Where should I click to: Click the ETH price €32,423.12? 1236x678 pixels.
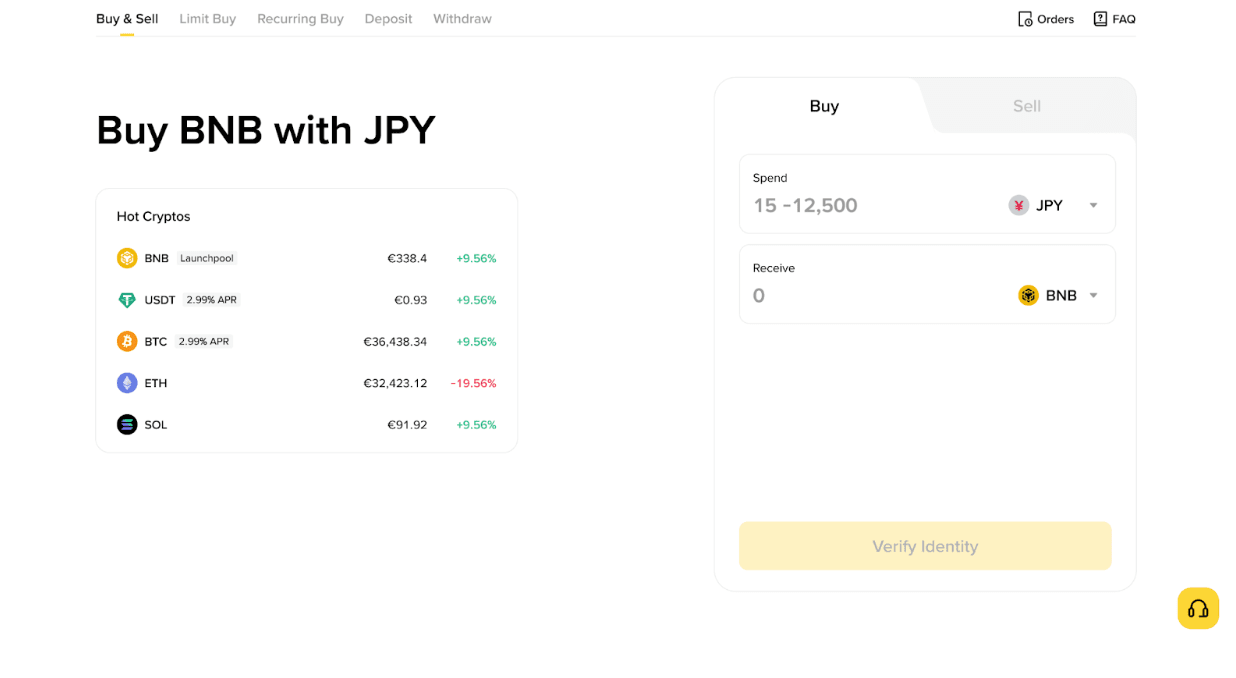(395, 383)
